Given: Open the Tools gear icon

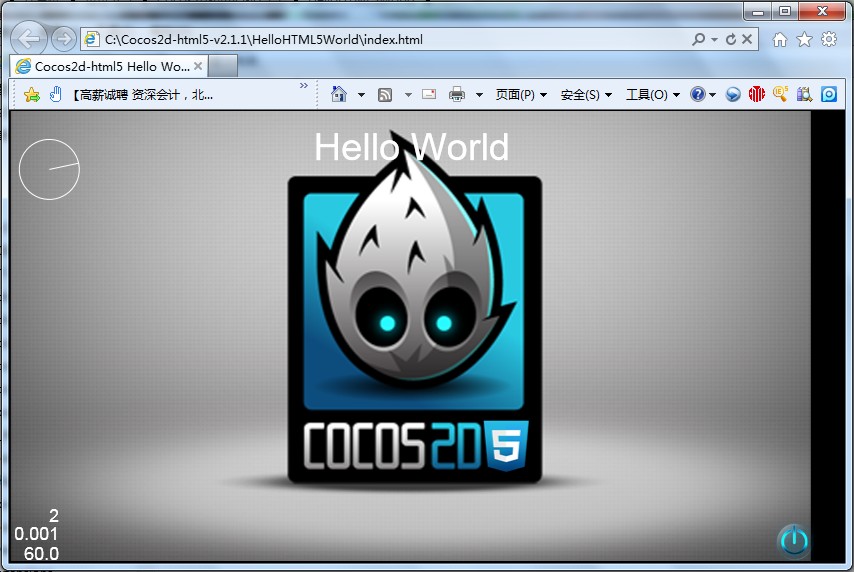Looking at the screenshot, I should click(829, 39).
